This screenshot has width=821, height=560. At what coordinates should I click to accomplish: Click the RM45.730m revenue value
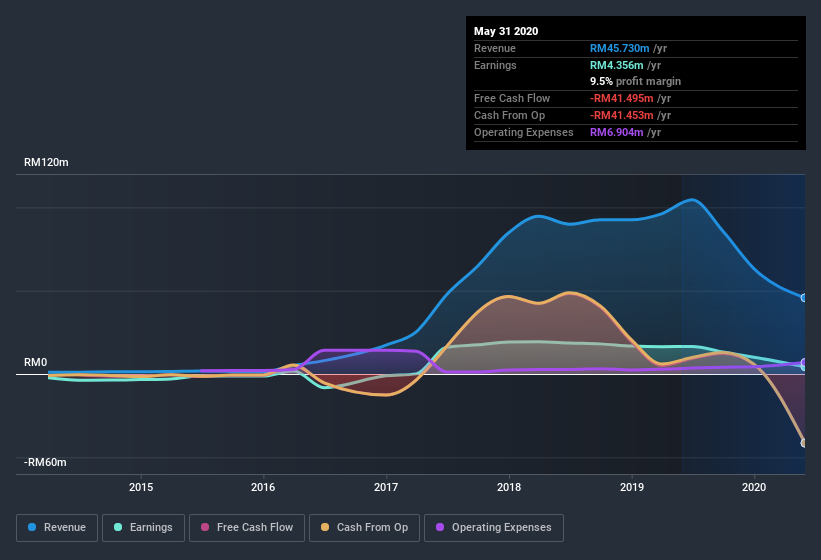(x=619, y=48)
